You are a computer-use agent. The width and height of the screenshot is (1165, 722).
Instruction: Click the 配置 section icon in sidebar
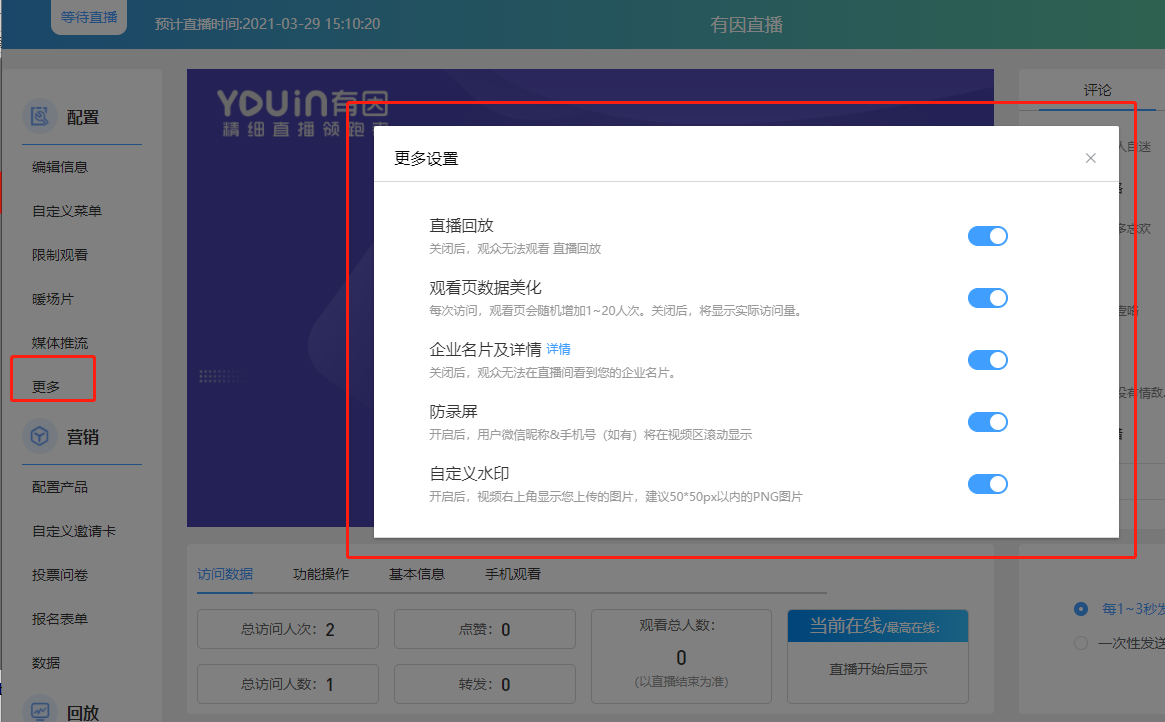click(39, 117)
